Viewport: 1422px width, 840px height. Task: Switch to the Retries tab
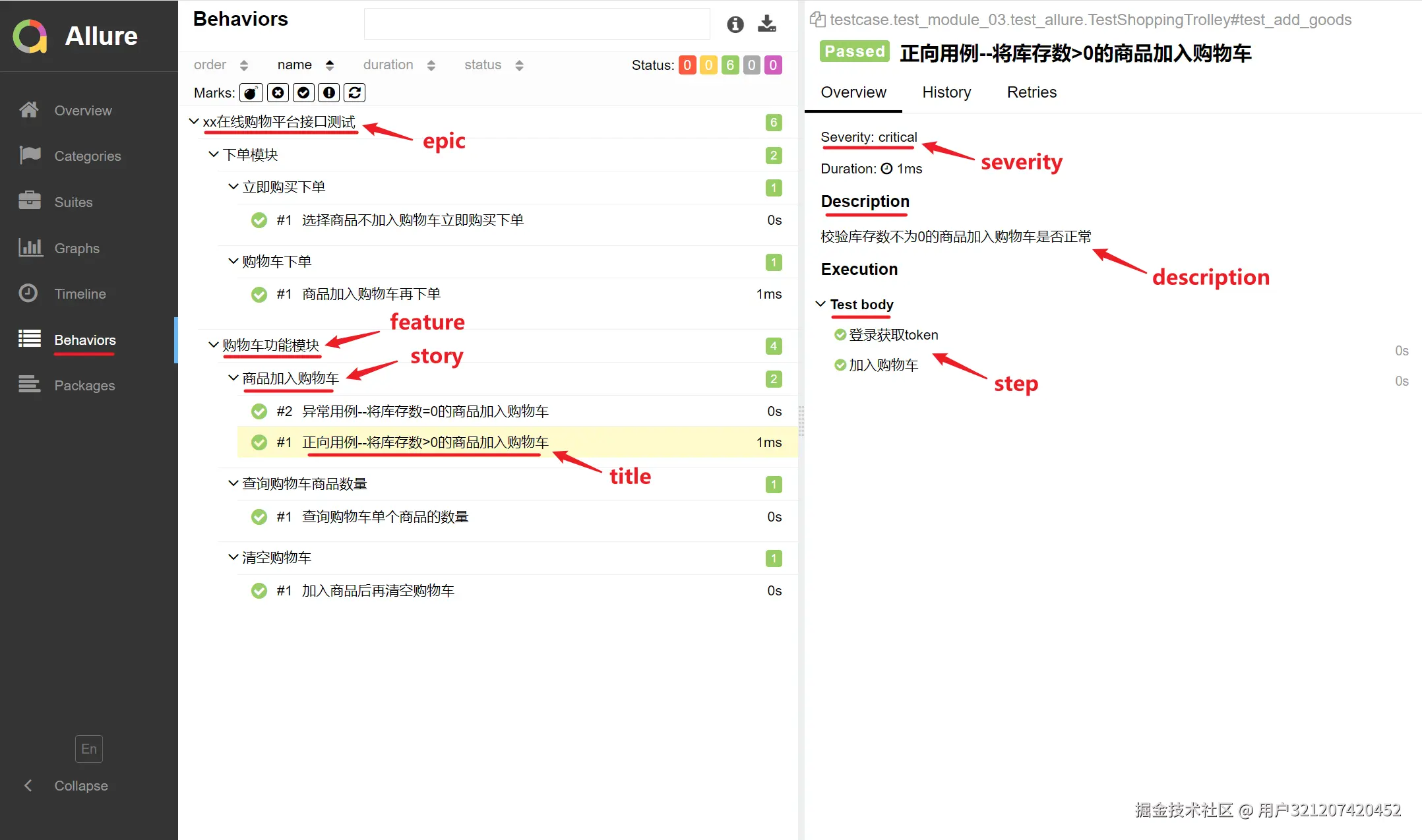[1031, 92]
